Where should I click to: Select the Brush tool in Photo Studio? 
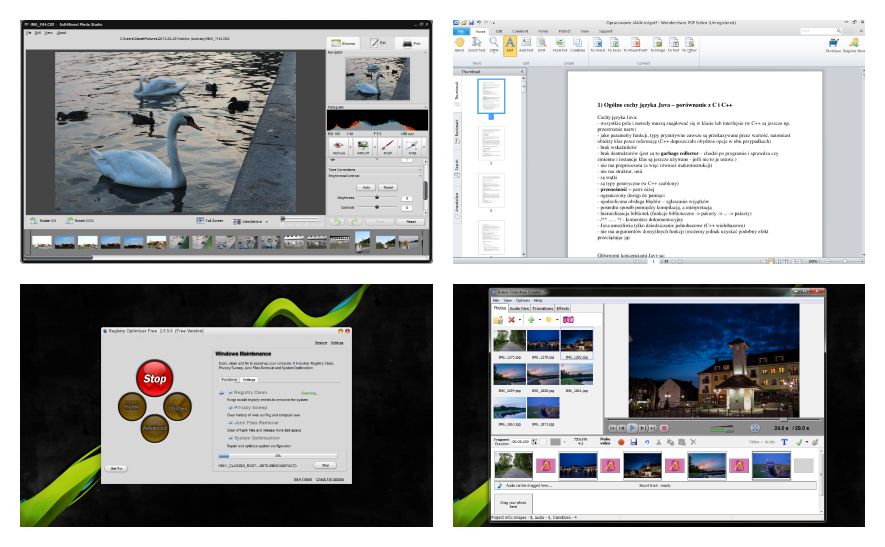pos(388,146)
